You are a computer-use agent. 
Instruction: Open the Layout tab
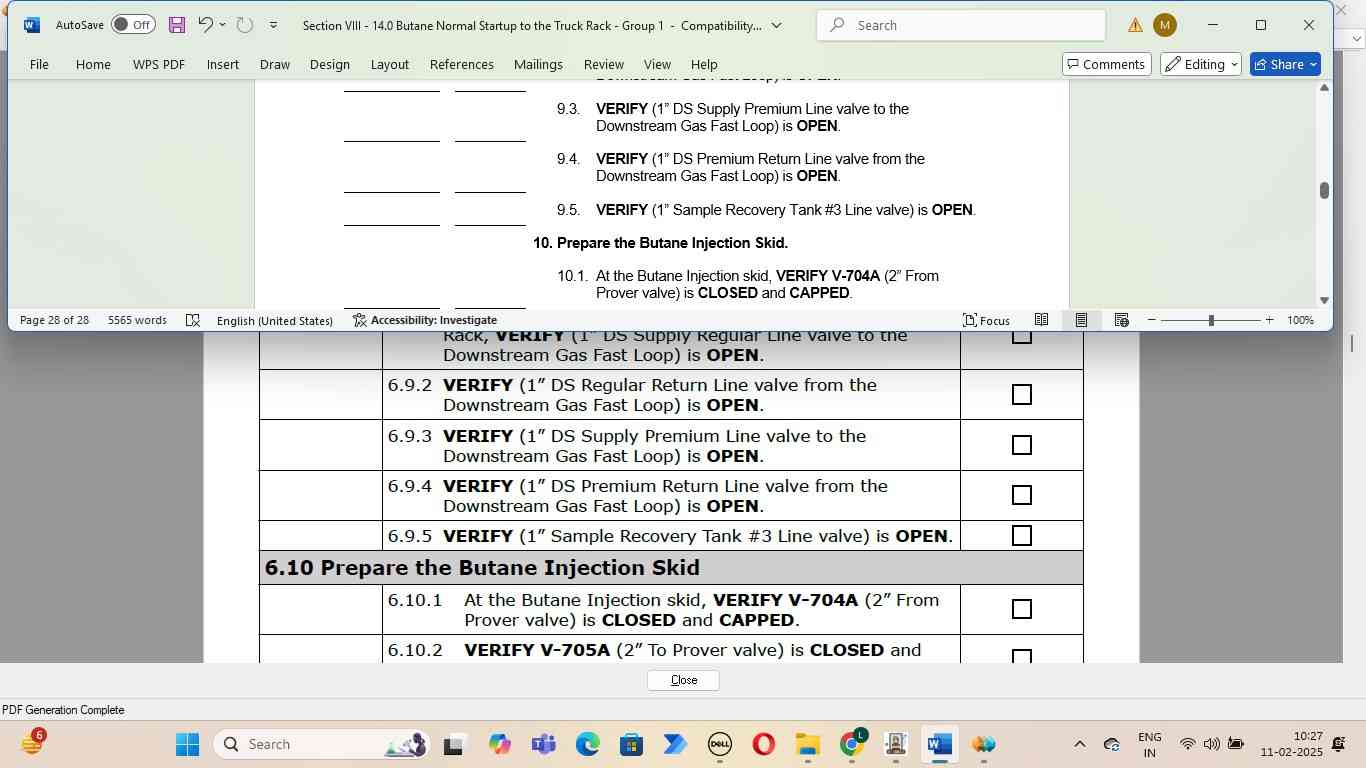click(389, 64)
